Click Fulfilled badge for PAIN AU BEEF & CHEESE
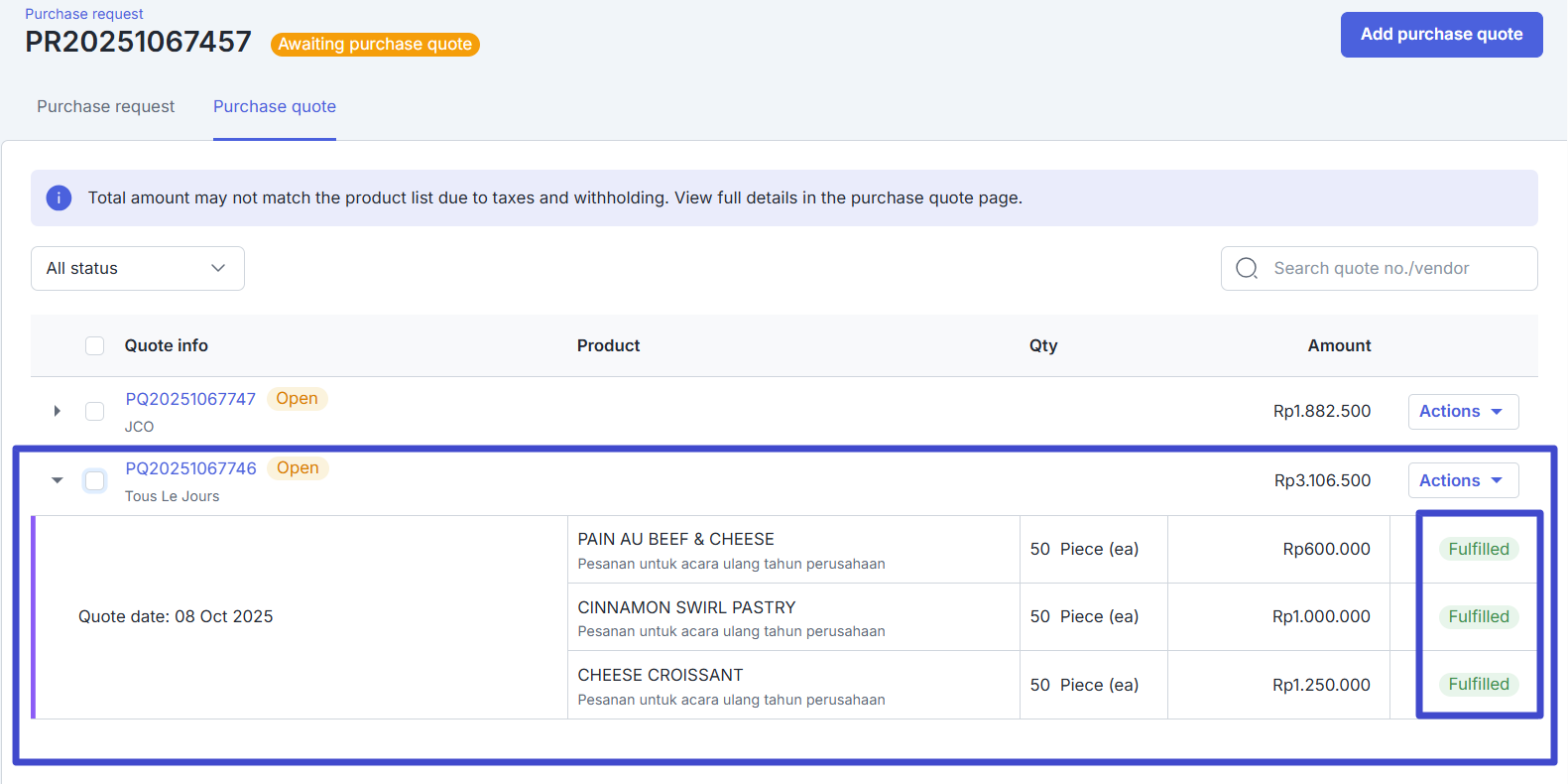 point(1478,549)
